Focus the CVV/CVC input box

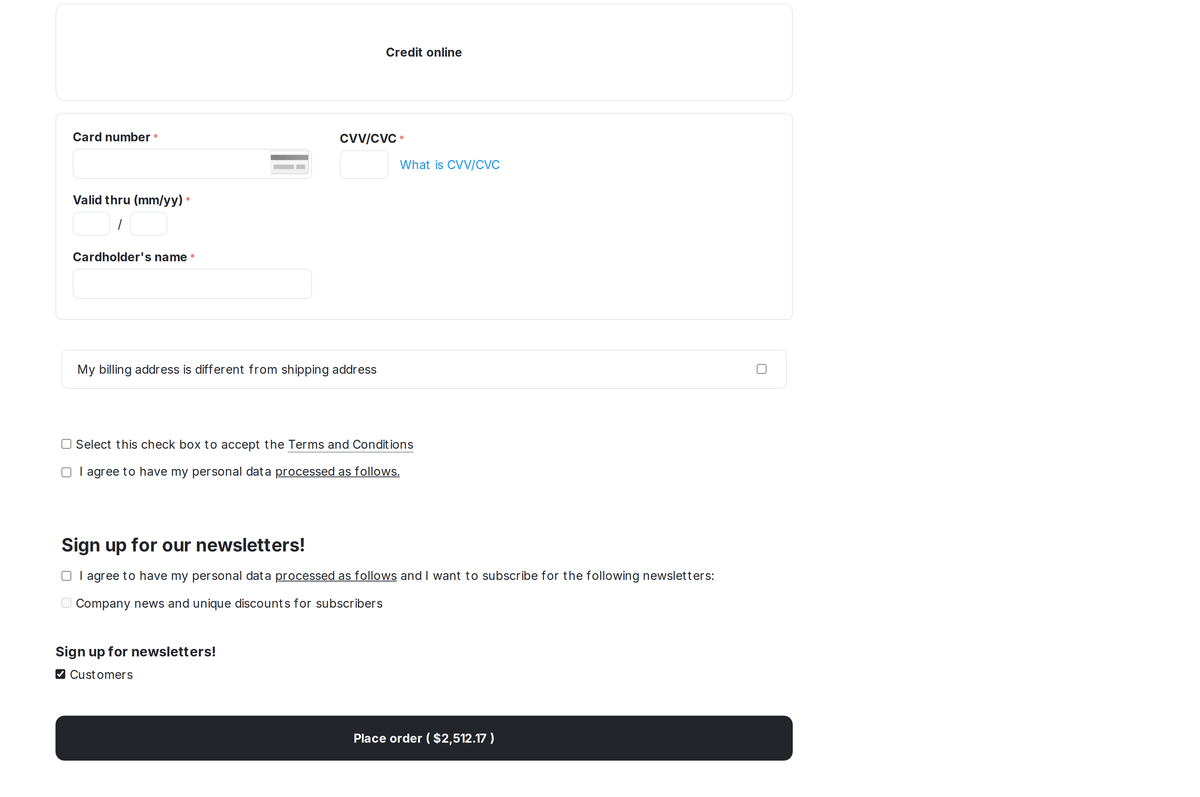364,164
